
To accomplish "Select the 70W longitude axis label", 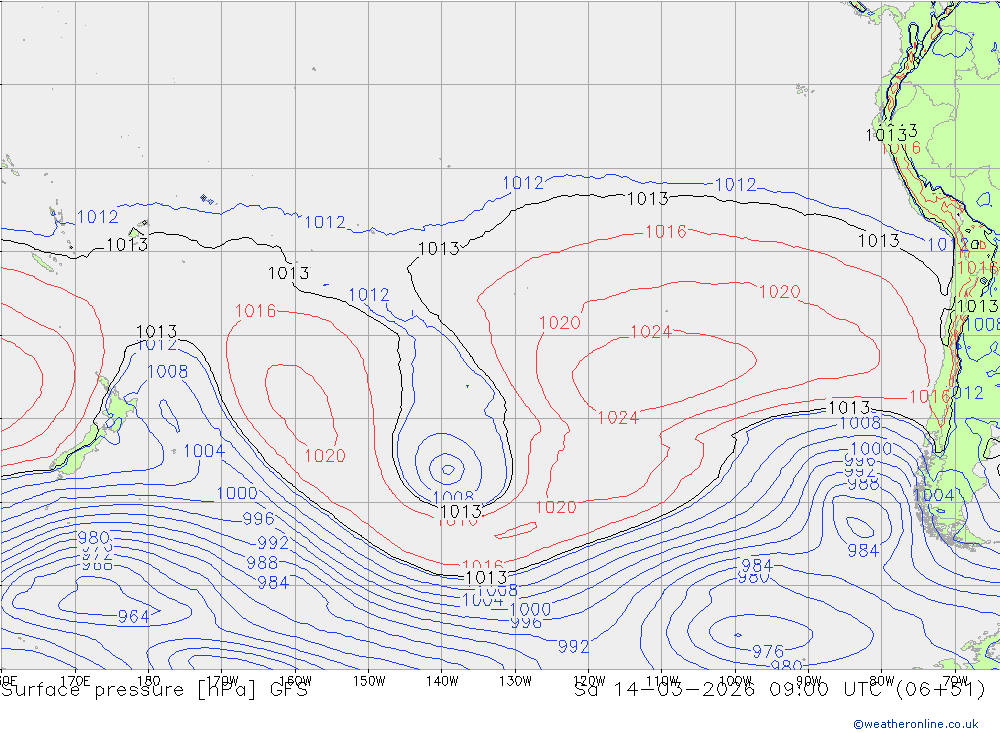I will (x=955, y=681).
